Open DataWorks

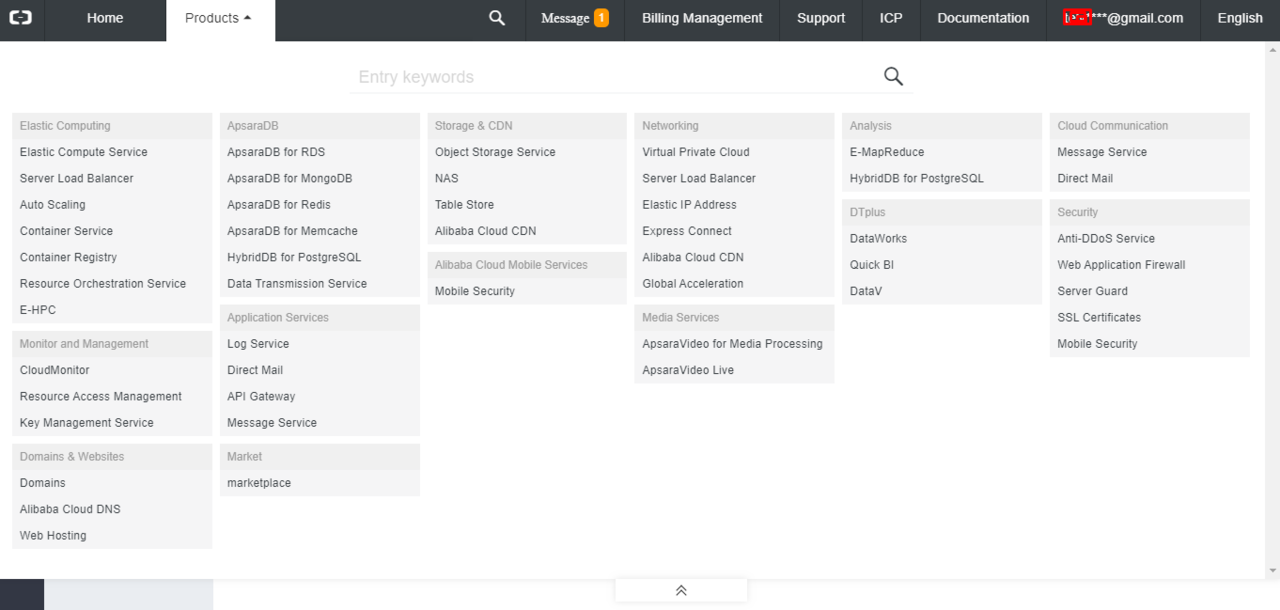tap(879, 238)
